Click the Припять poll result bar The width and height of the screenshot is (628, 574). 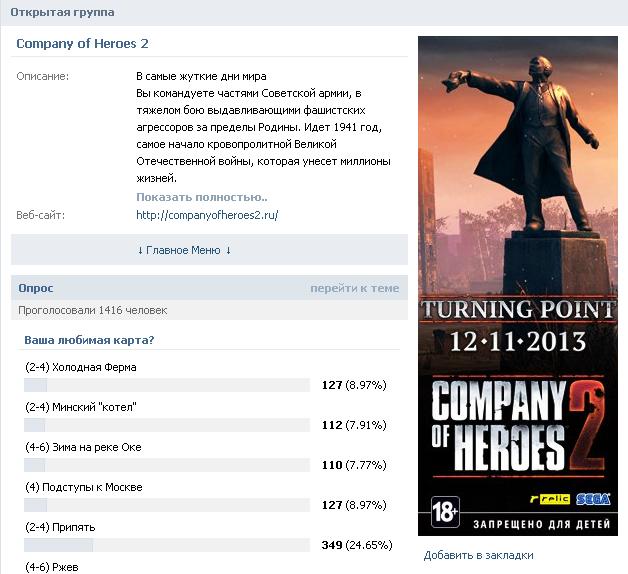[166, 545]
